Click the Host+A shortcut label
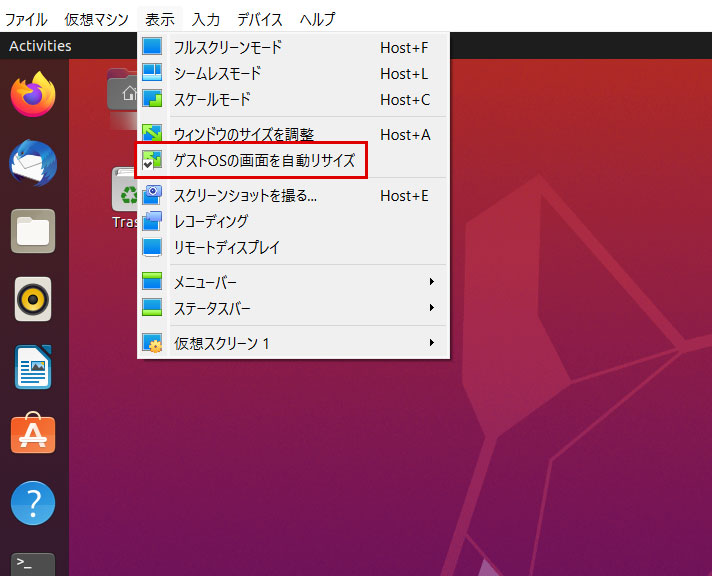The height and width of the screenshot is (576, 712). 405,134
